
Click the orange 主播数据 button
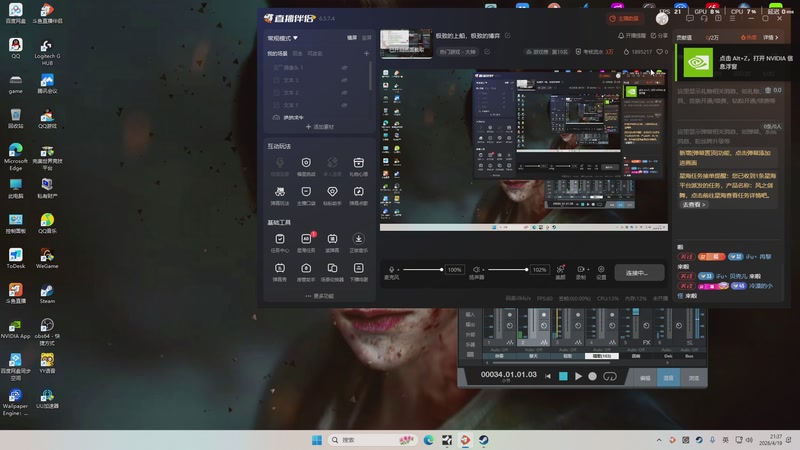point(624,18)
